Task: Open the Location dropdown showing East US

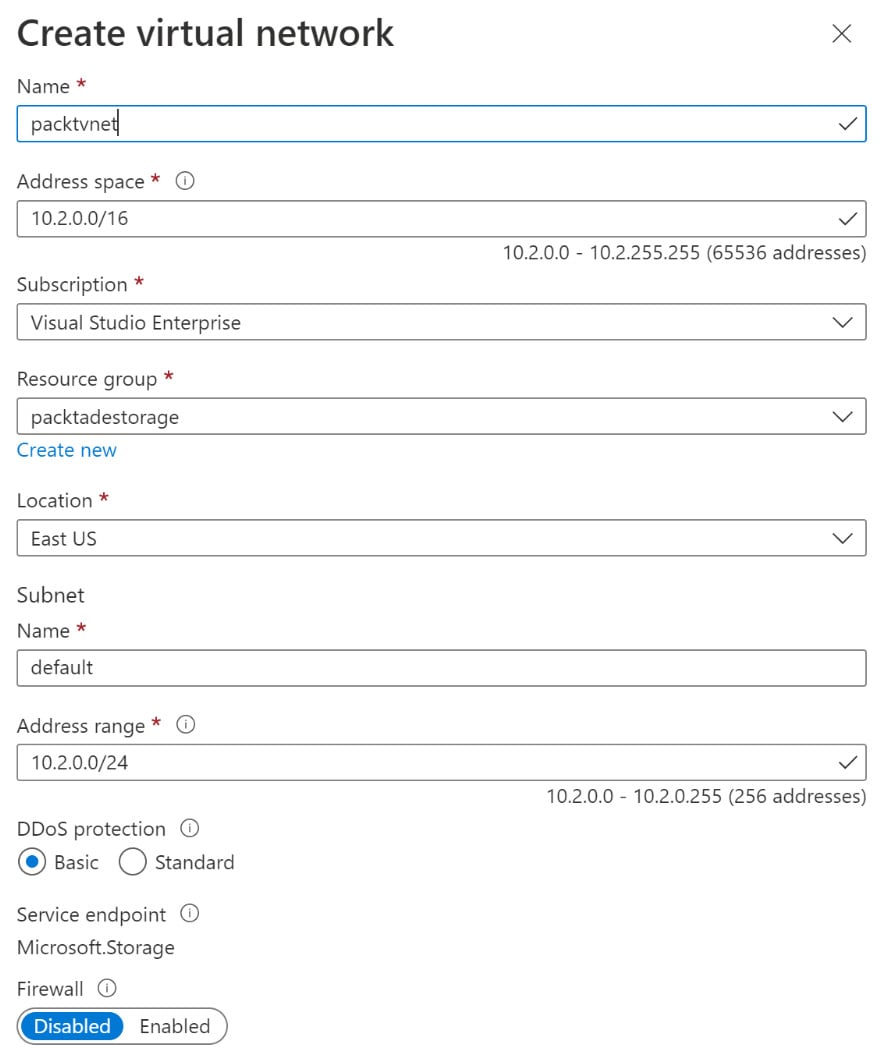Action: pyautogui.click(x=441, y=538)
